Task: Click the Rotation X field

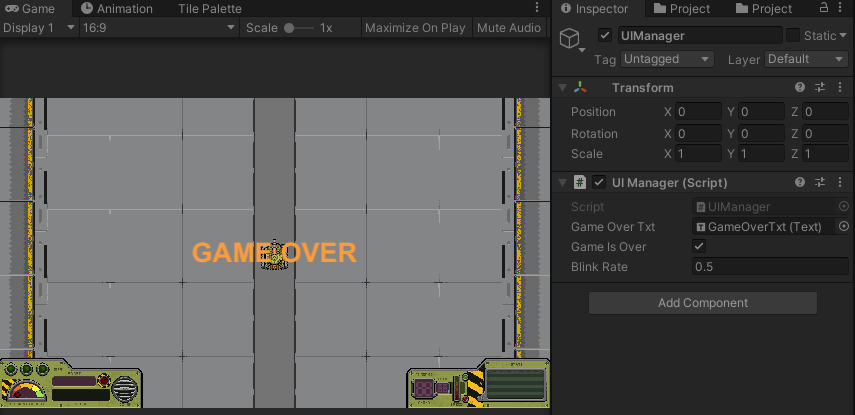Action: tap(699, 134)
